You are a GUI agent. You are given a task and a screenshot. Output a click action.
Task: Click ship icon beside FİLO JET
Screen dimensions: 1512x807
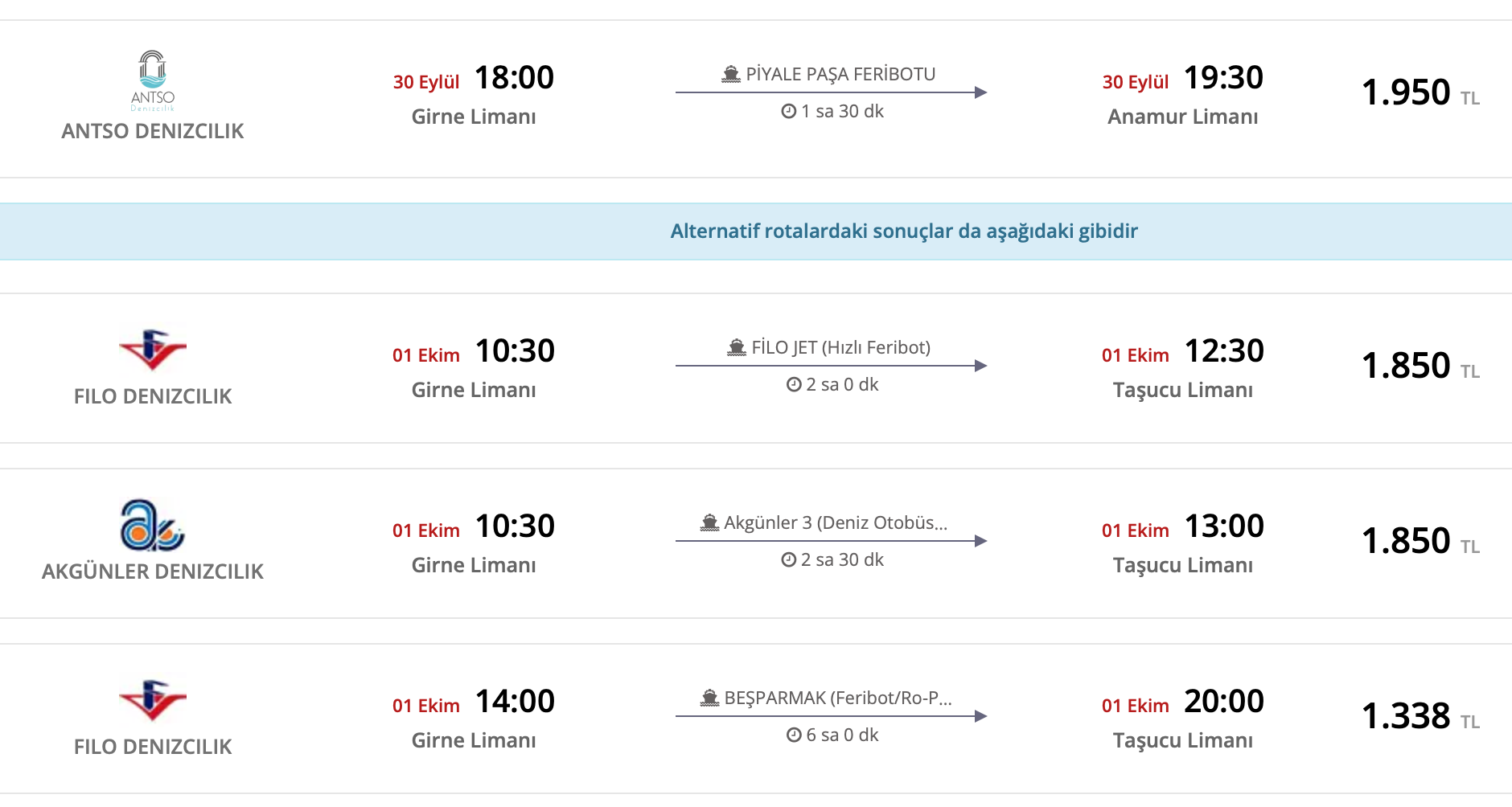click(x=736, y=348)
